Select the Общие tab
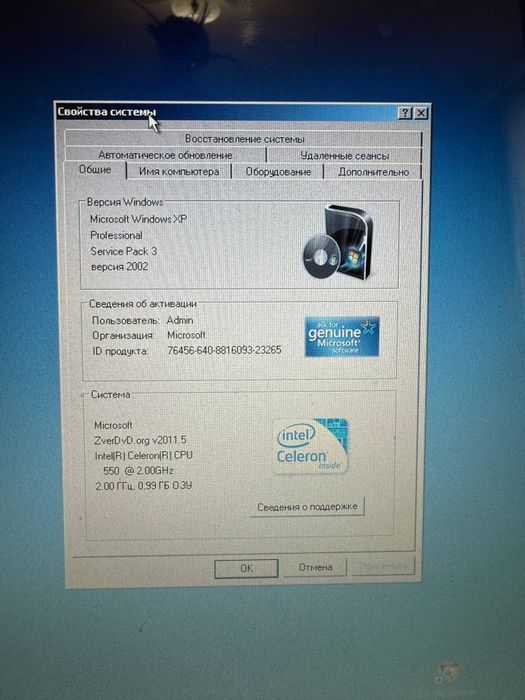Viewport: 525px width, 700px height. (x=95, y=170)
